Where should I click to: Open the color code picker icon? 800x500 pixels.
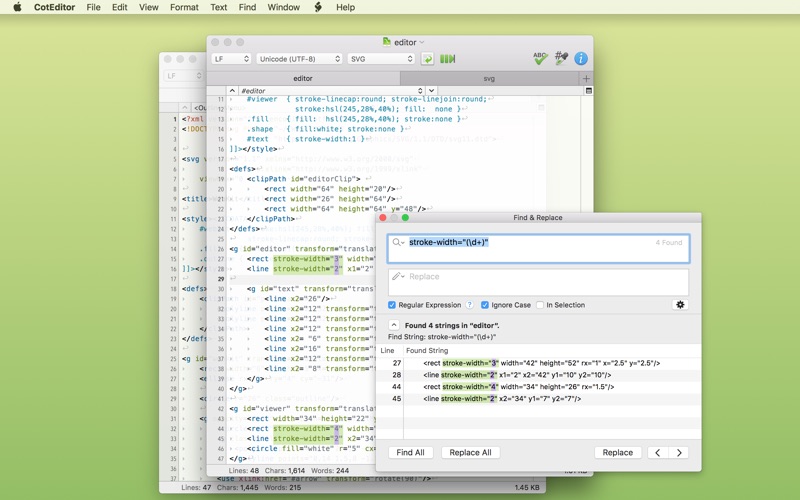[x=561, y=58]
